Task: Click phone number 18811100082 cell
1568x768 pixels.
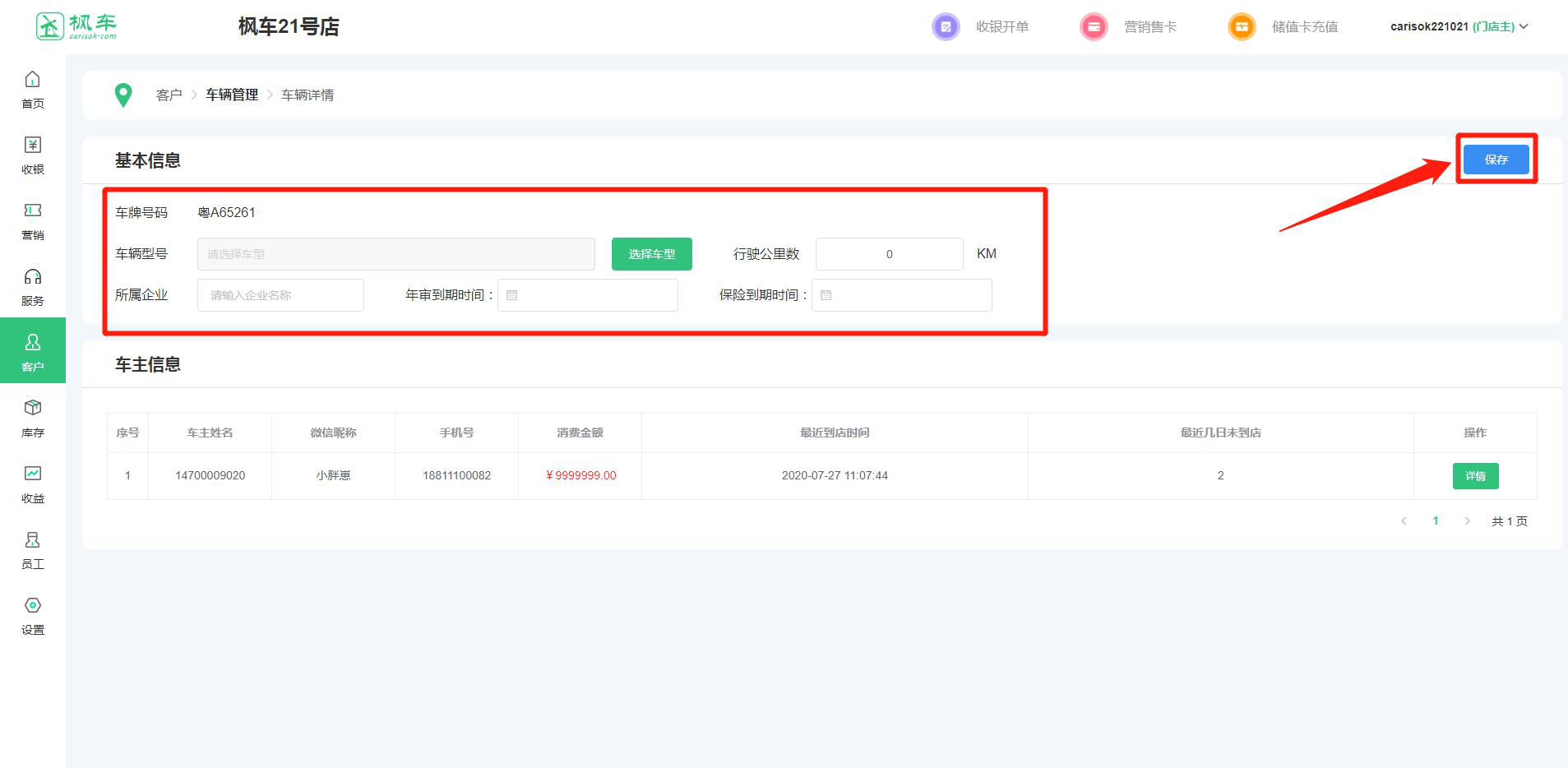Action: 457,475
